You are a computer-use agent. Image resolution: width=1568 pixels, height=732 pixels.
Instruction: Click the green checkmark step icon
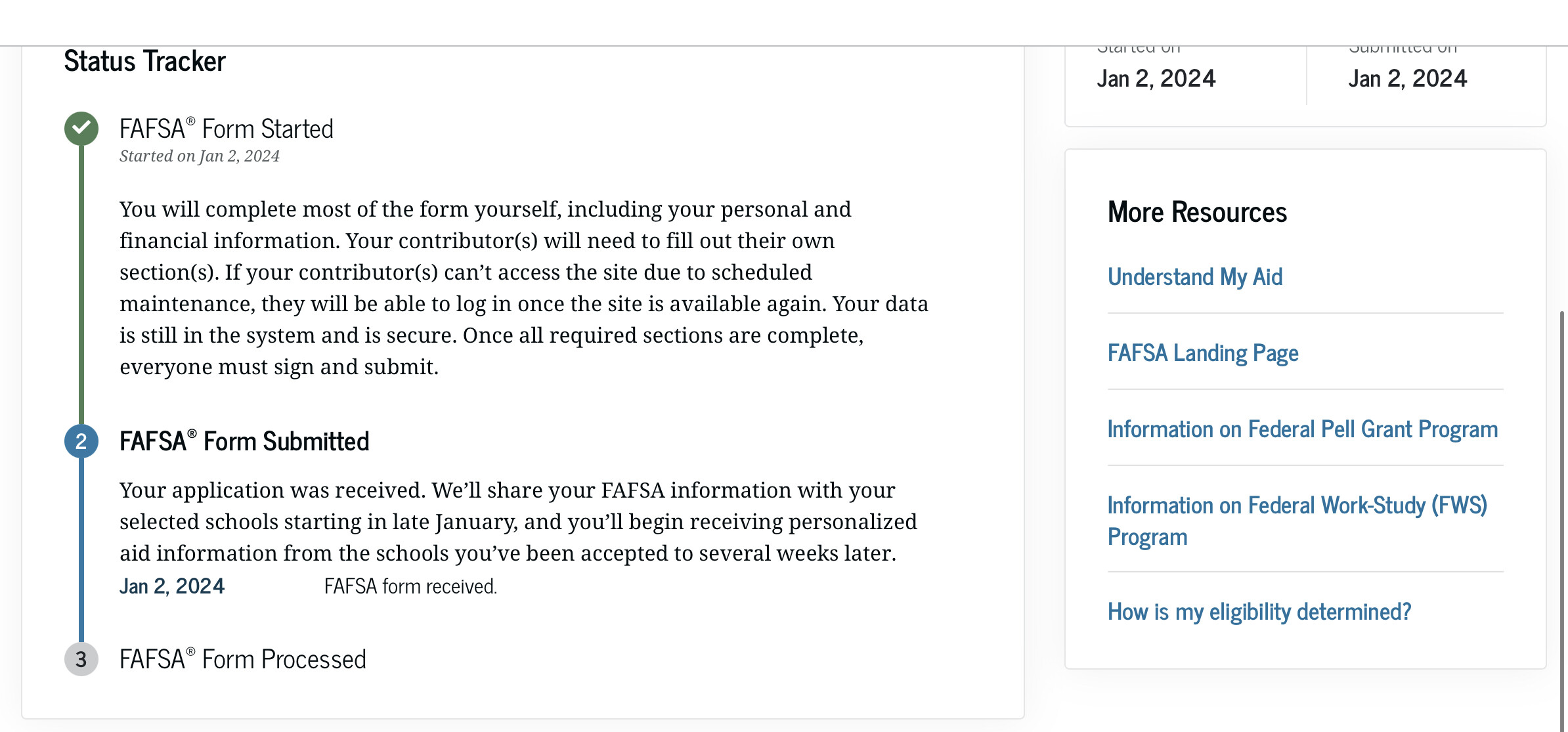81,129
